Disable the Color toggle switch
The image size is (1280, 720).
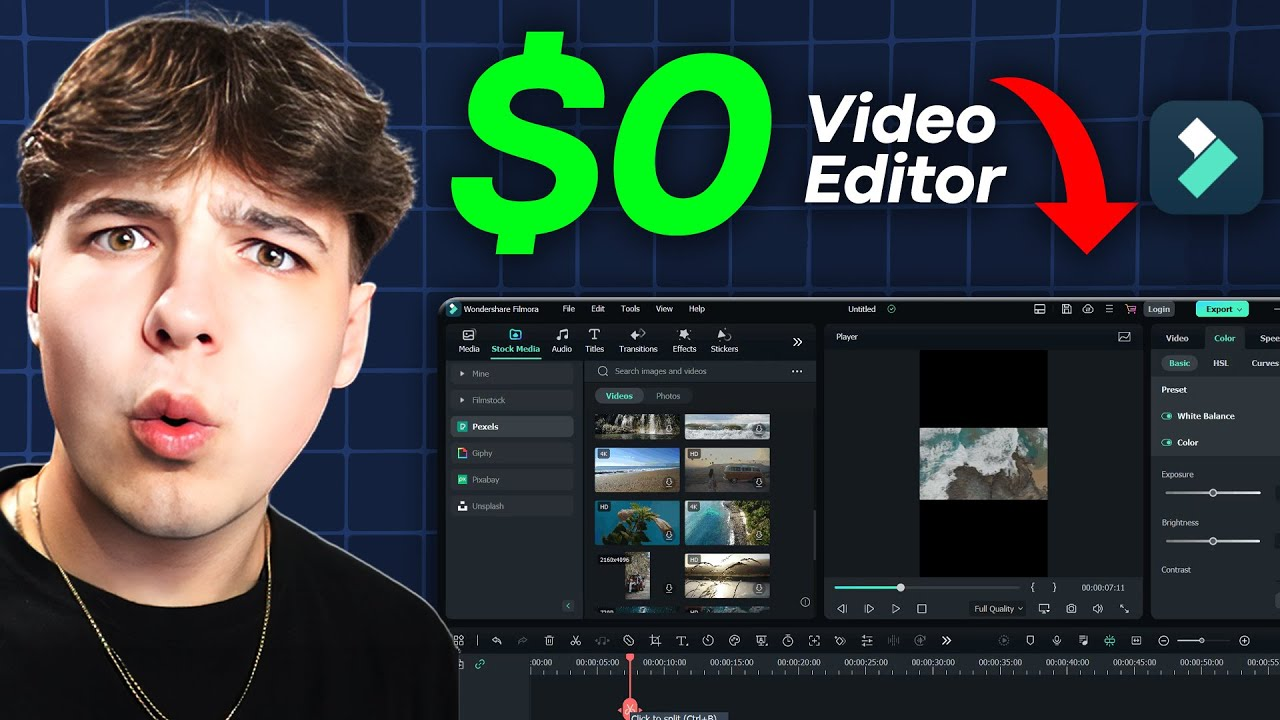(1167, 443)
